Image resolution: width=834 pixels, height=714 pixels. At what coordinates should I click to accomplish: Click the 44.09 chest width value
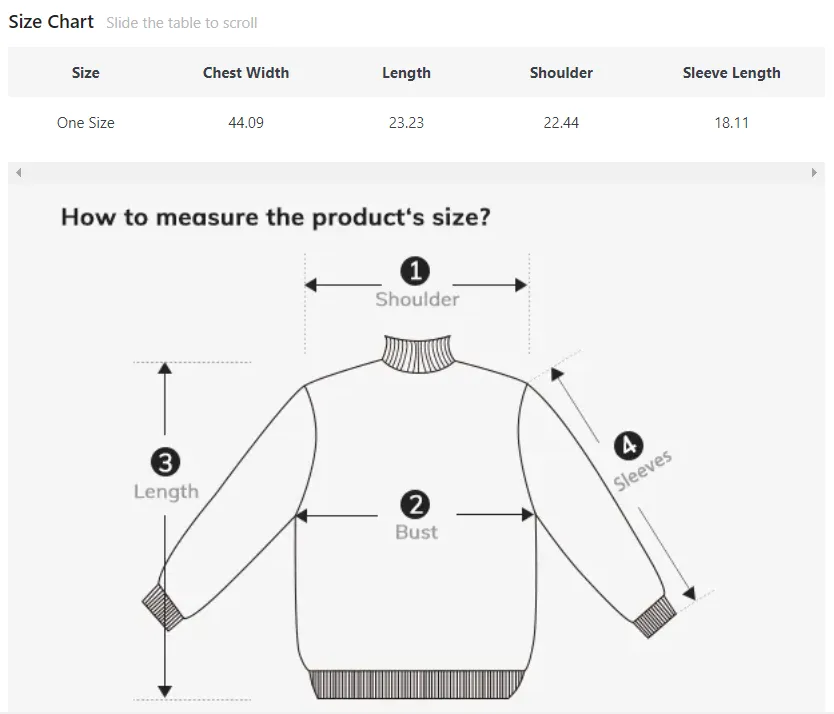(246, 123)
